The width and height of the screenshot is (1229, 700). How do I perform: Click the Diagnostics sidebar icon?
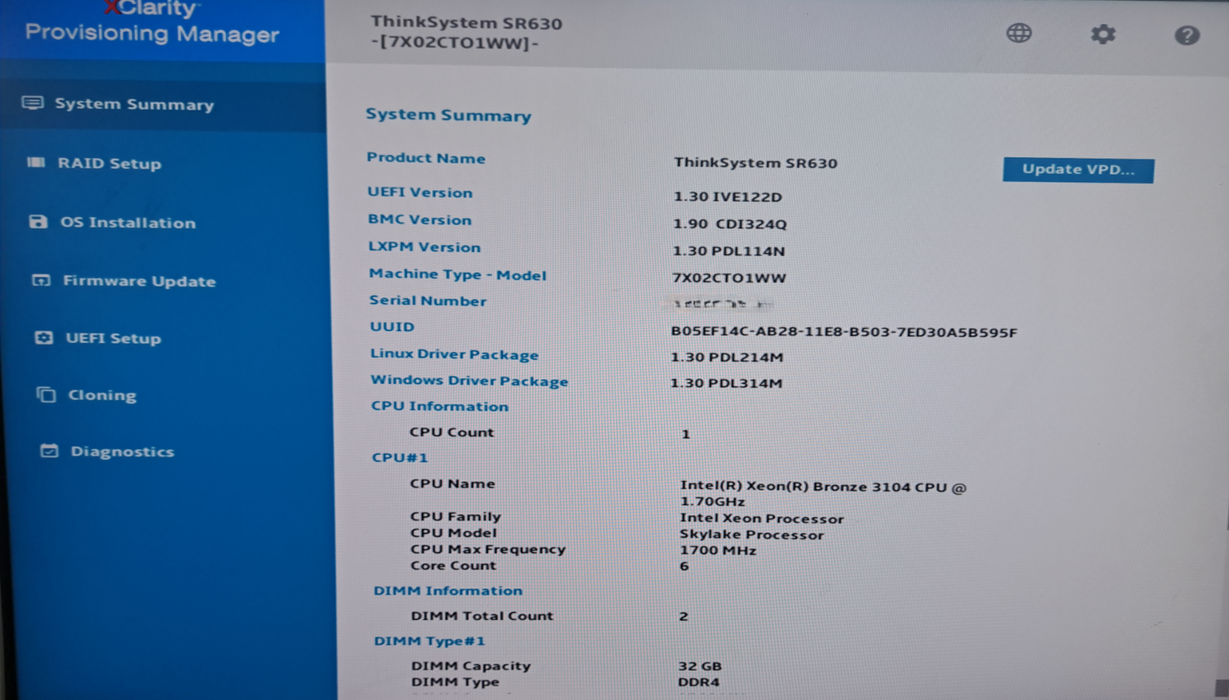(49, 451)
